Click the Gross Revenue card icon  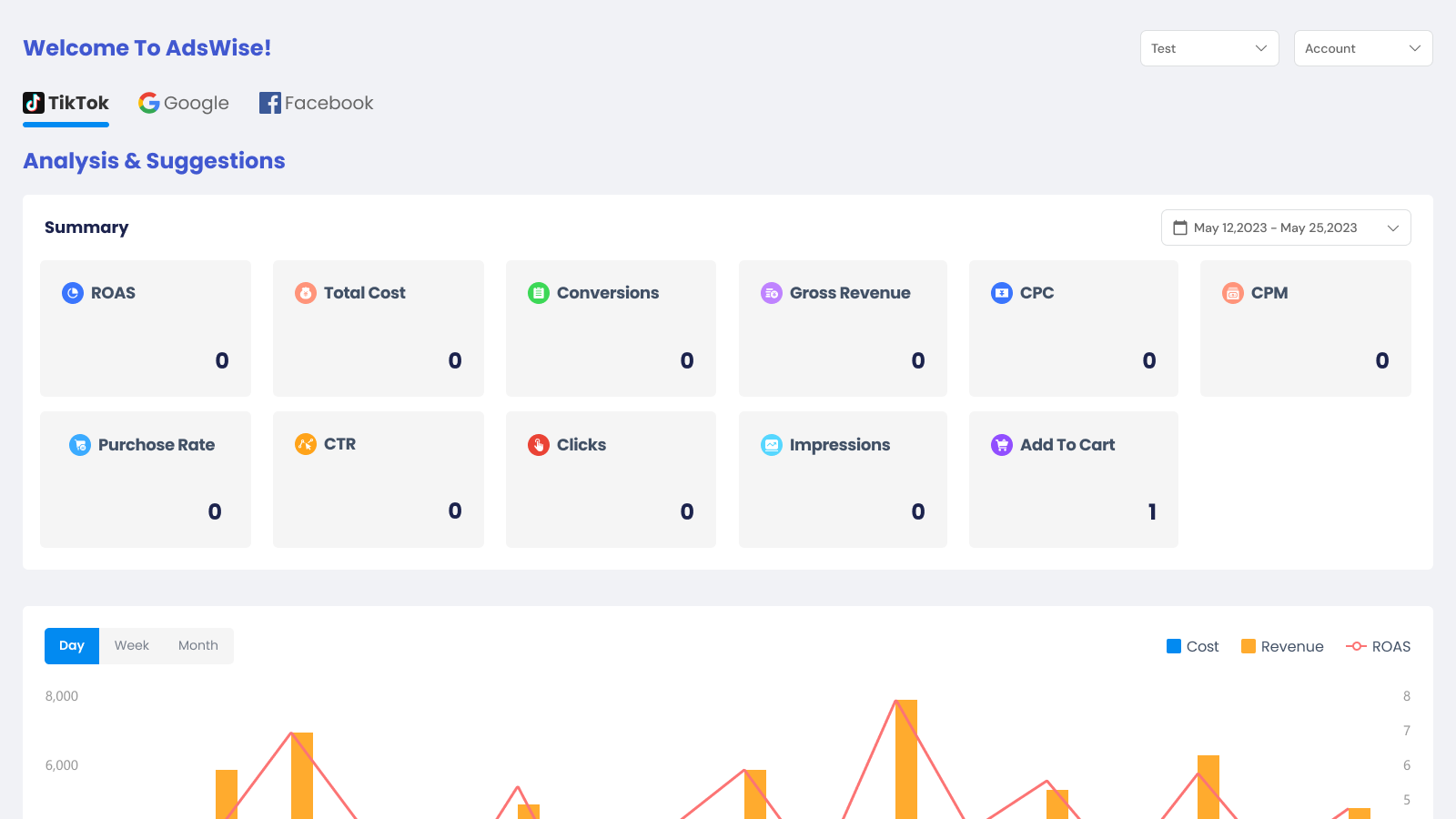(x=772, y=293)
